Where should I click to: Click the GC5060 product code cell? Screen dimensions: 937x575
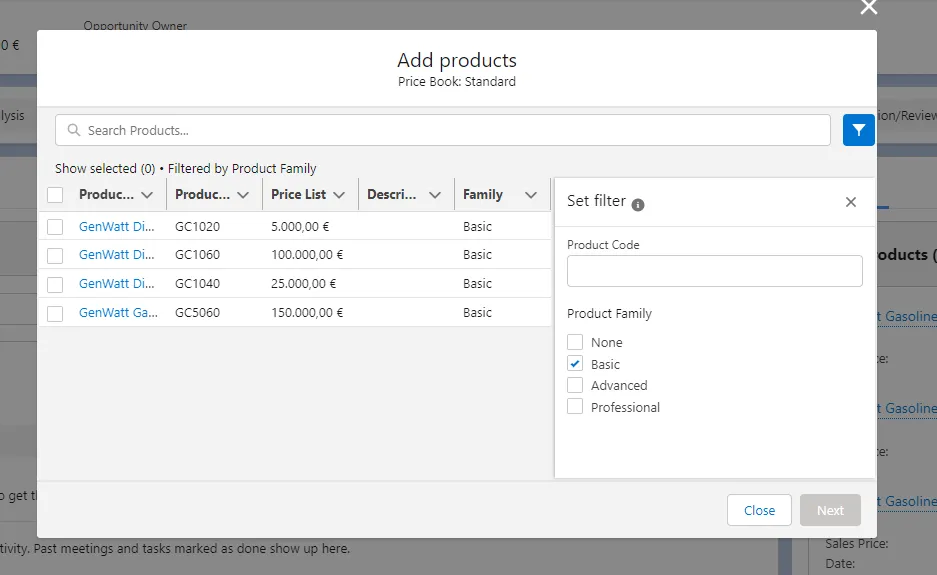pyautogui.click(x=197, y=313)
